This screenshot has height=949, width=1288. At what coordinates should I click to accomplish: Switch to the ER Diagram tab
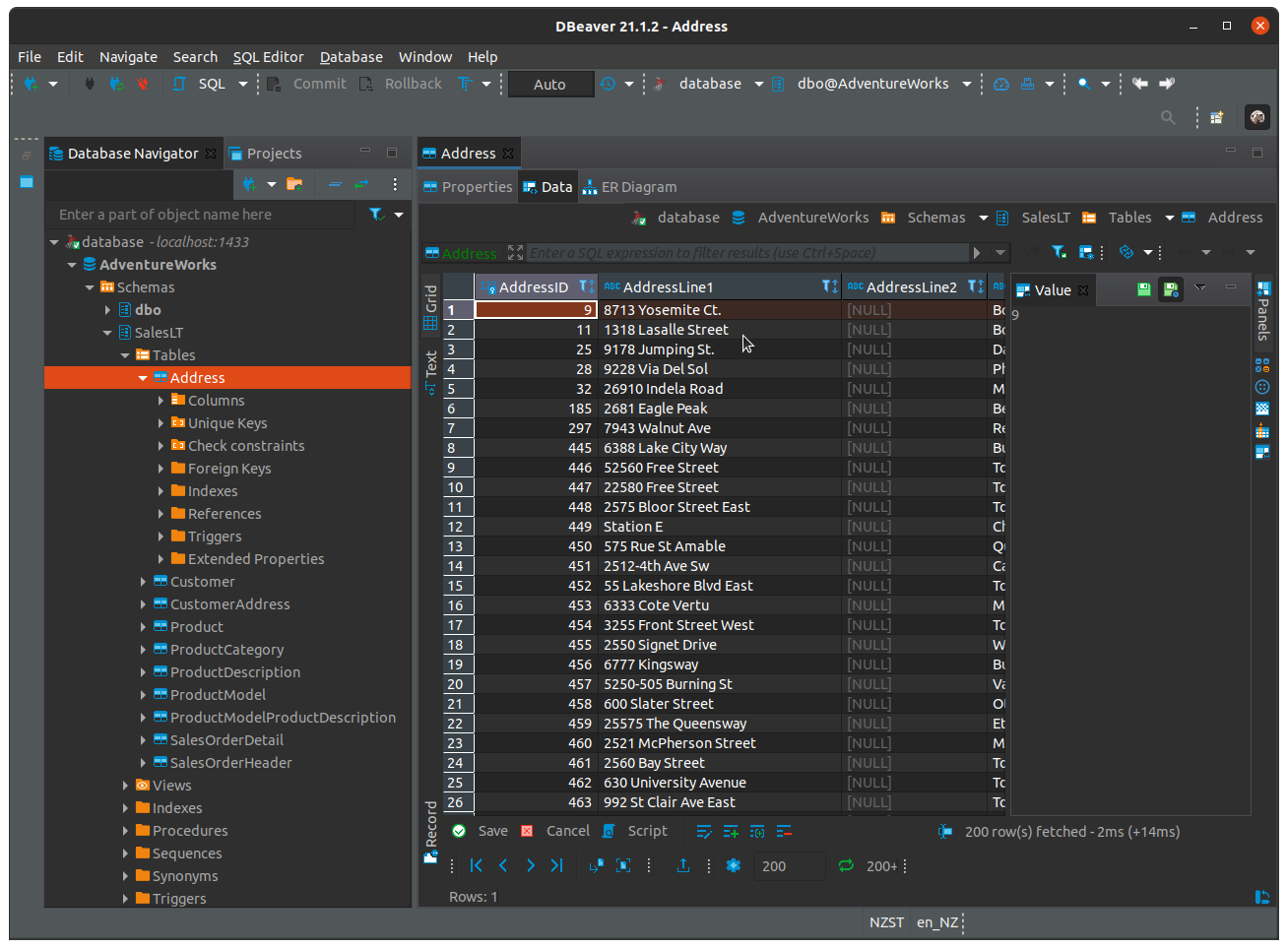pyautogui.click(x=629, y=187)
